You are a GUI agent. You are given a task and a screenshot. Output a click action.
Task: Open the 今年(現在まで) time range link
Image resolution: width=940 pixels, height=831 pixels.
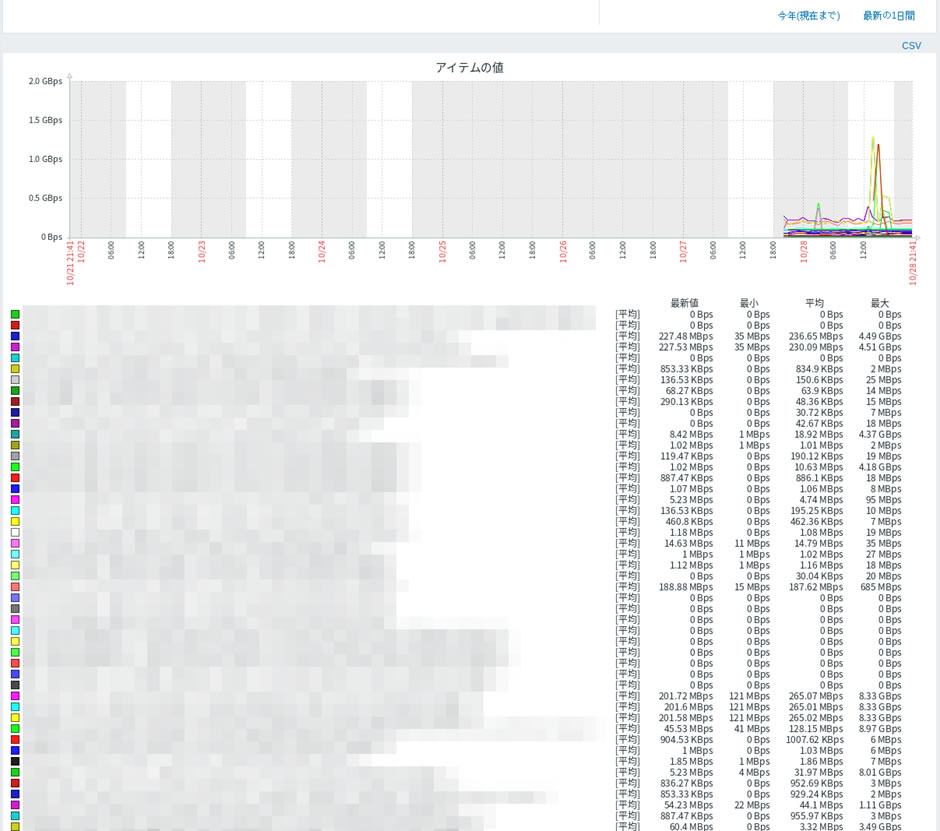pyautogui.click(x=808, y=16)
